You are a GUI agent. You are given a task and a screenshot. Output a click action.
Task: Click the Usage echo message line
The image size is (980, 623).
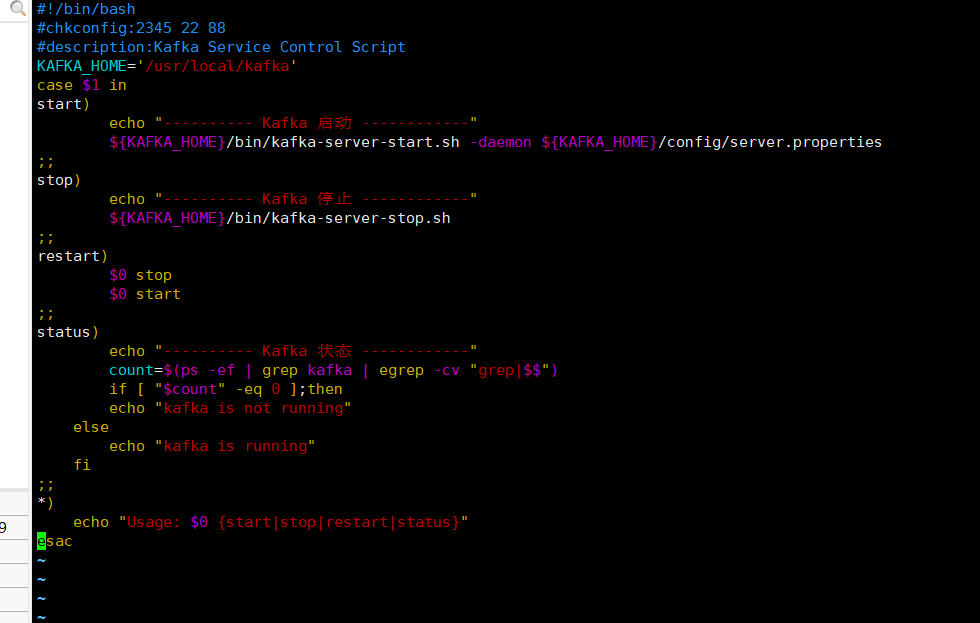click(x=271, y=522)
